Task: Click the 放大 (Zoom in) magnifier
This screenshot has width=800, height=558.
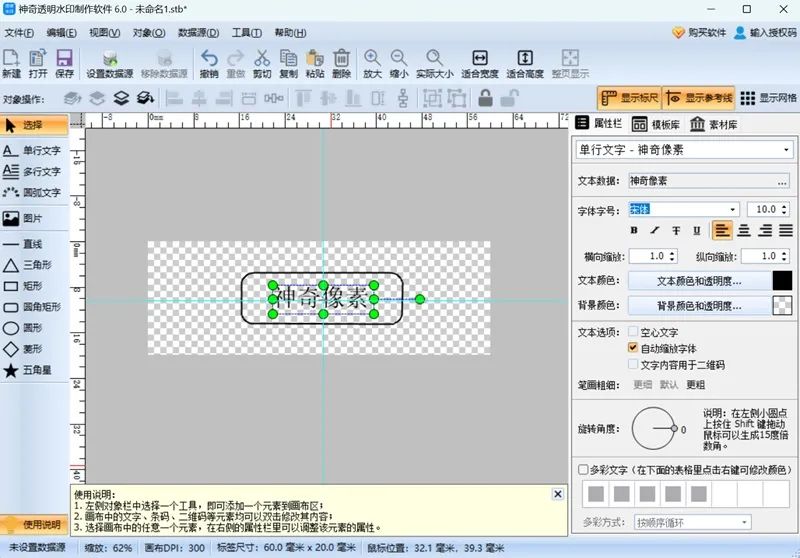Action: click(372, 63)
